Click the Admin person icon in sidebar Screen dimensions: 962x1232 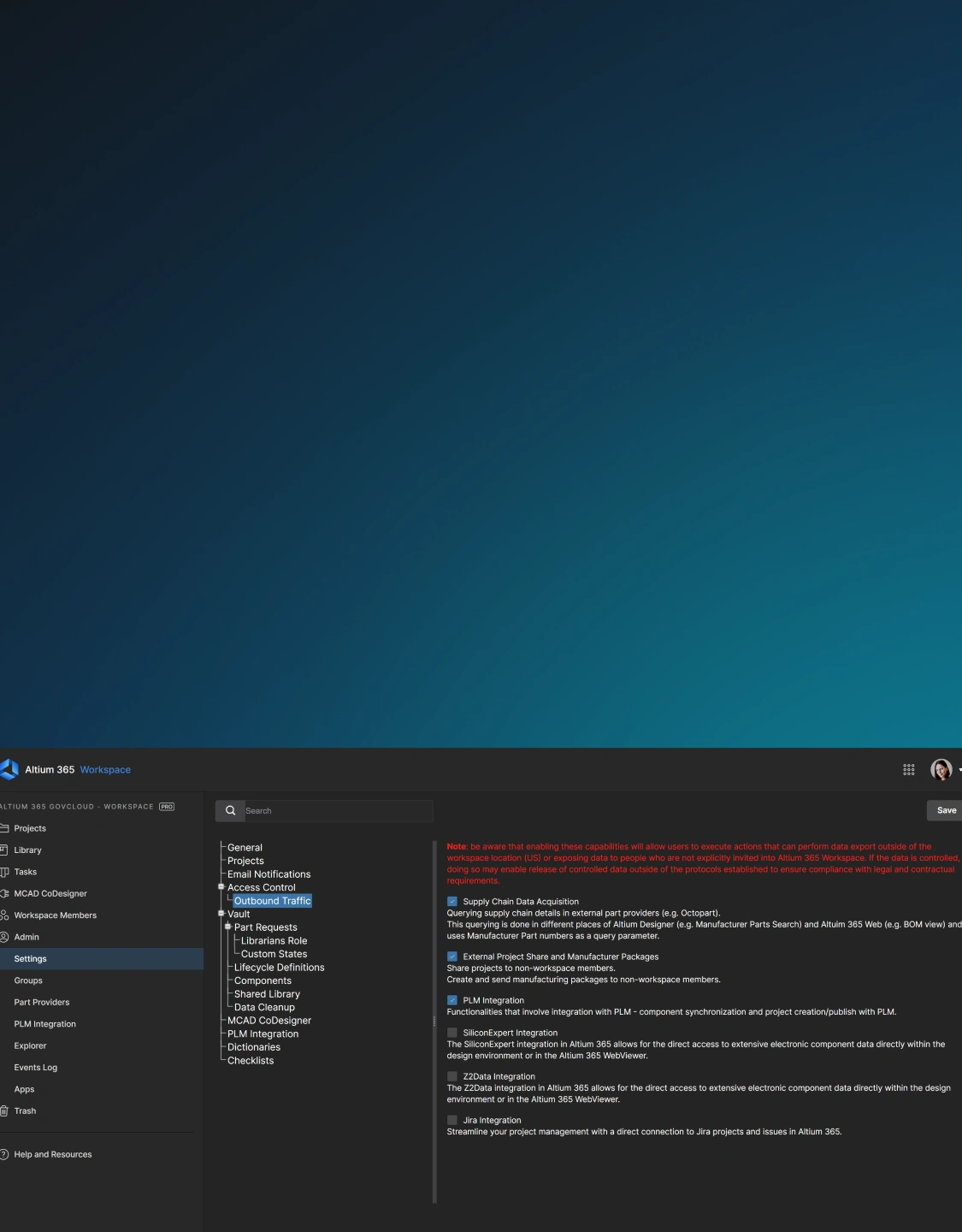click(4, 937)
